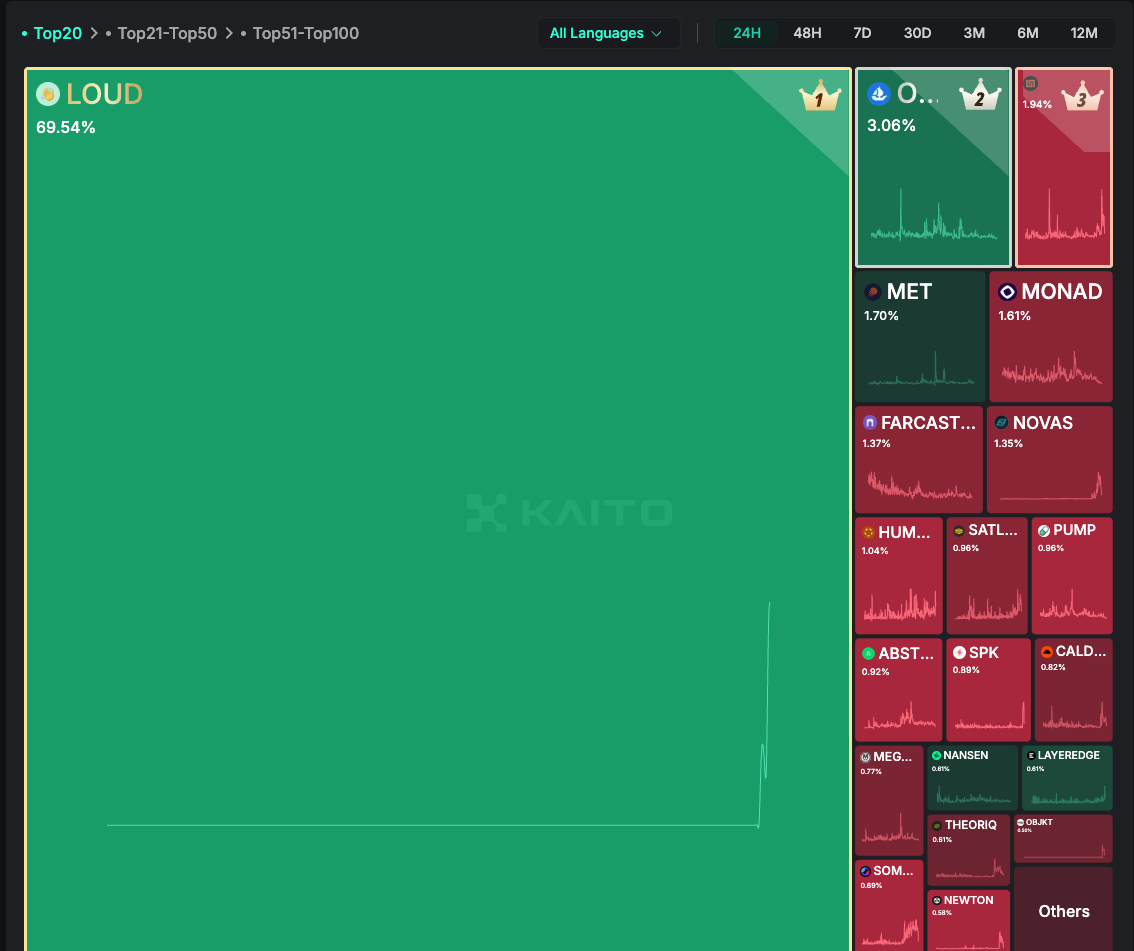Click the Farcaster purple logo icon
This screenshot has width=1134, height=951.
869,423
